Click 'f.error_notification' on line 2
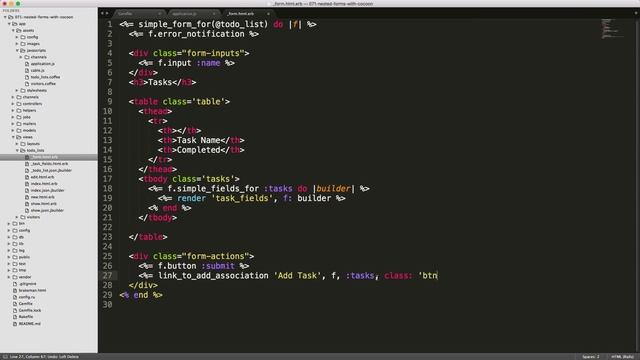This screenshot has height=360, width=640. click(196, 34)
